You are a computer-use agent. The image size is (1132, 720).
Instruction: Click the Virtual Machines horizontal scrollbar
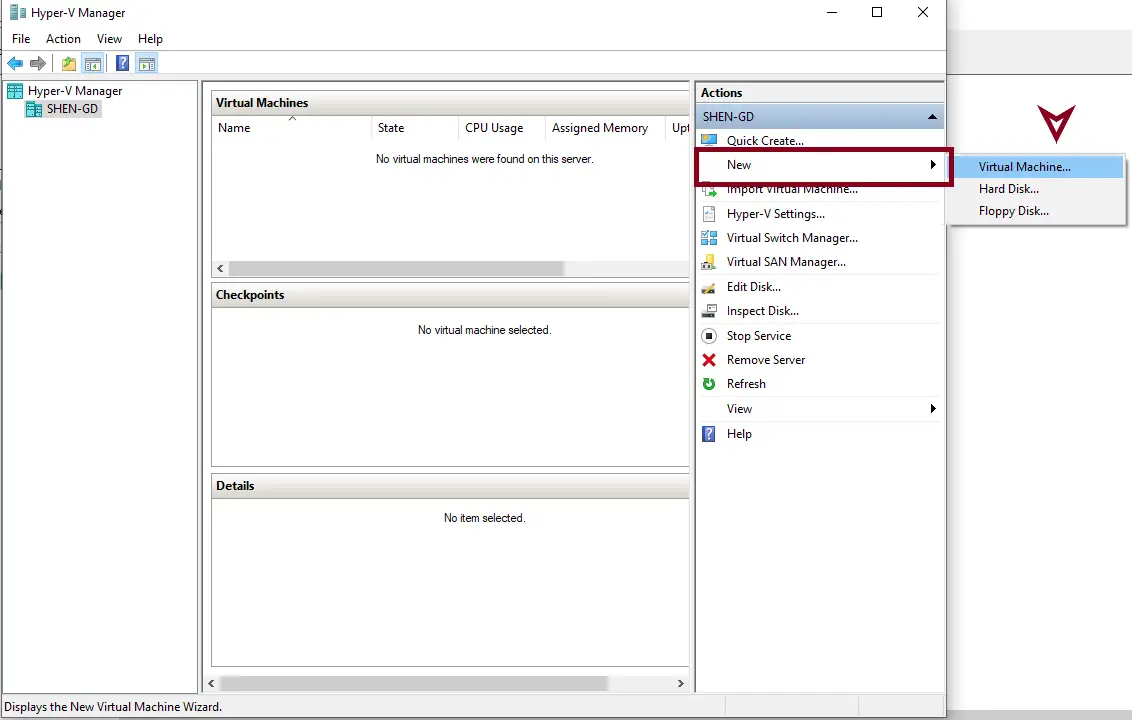click(x=396, y=269)
